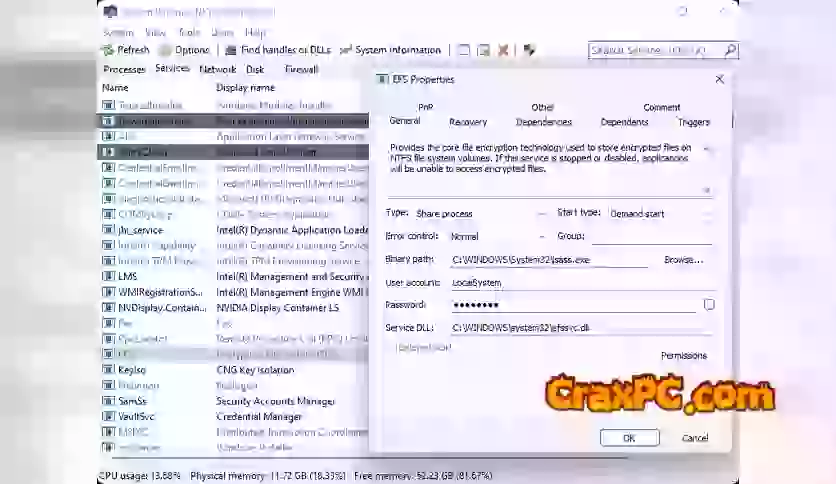
Task: Open the Start type dropdown showing Demand start
Action: tap(660, 214)
